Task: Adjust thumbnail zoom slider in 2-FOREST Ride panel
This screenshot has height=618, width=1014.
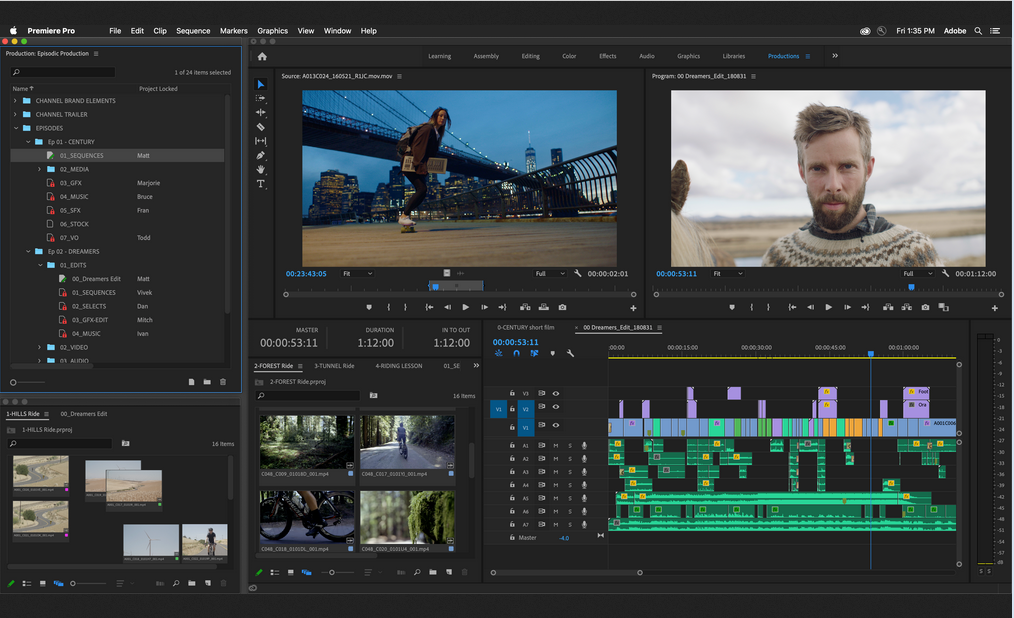Action: pos(332,572)
